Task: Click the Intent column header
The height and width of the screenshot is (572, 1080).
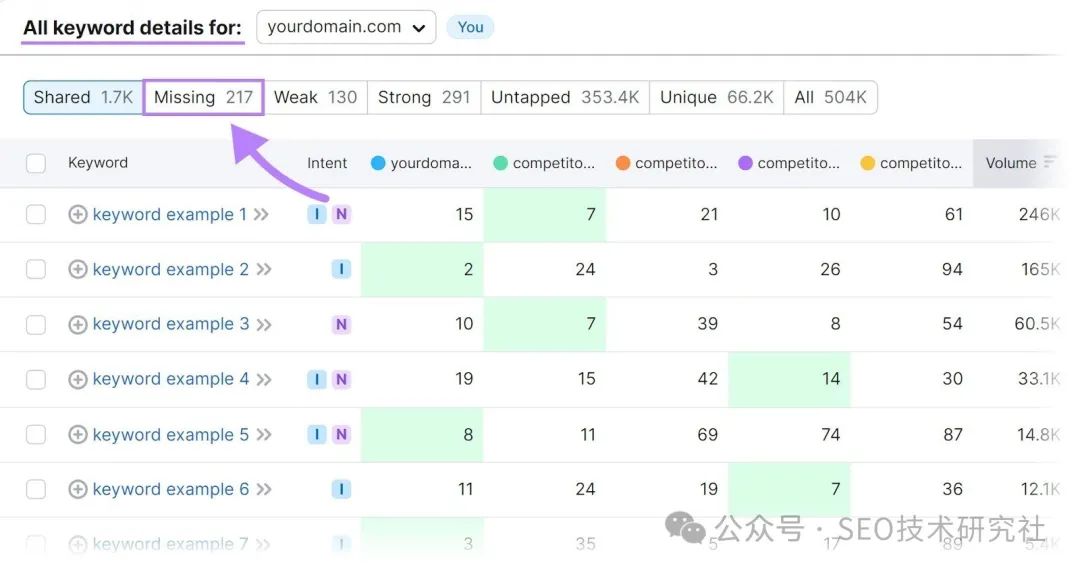Action: click(x=327, y=163)
